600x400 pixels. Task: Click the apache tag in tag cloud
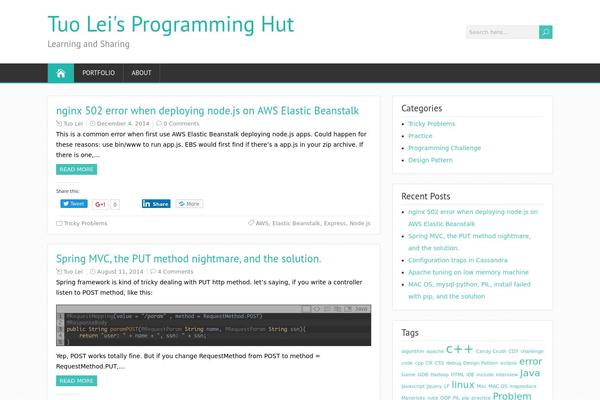[x=435, y=351]
